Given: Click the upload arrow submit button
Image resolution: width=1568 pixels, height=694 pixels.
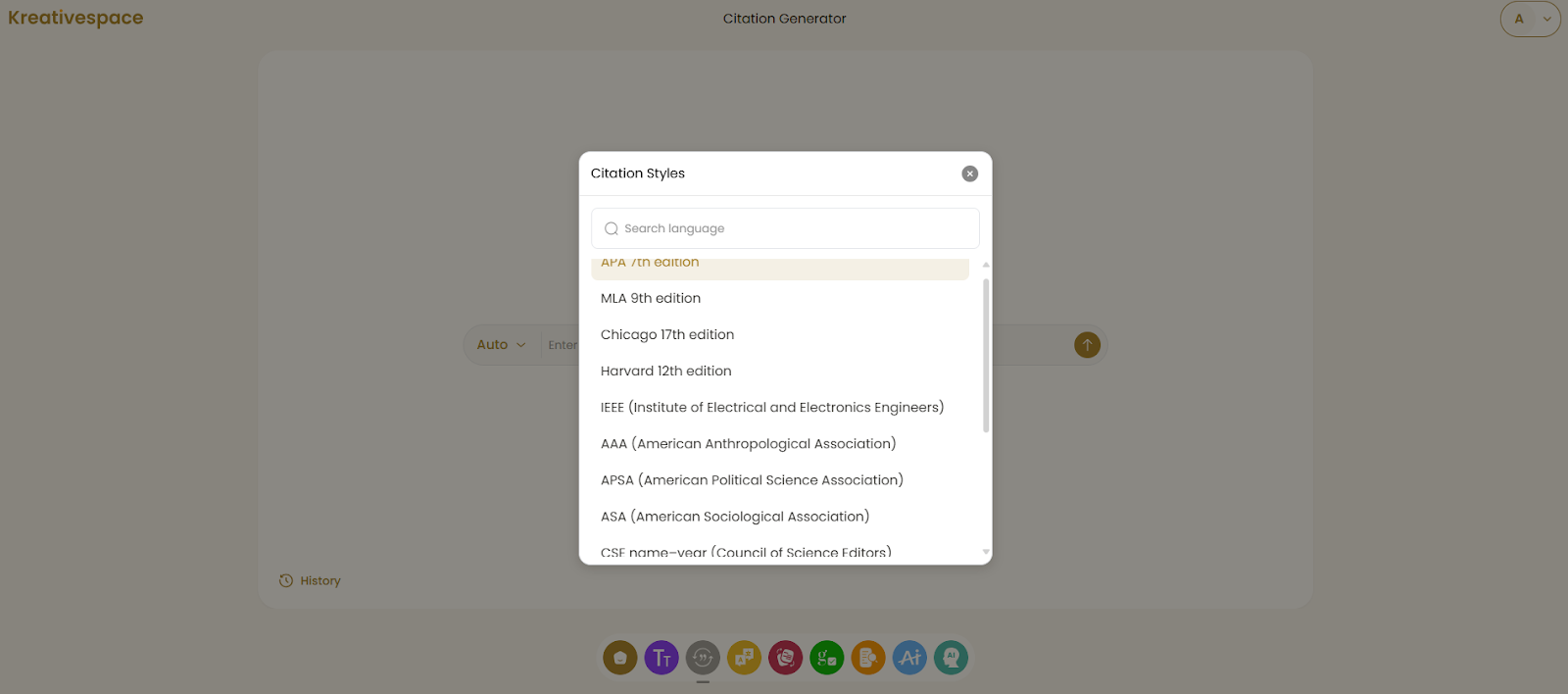Looking at the screenshot, I should (1086, 344).
